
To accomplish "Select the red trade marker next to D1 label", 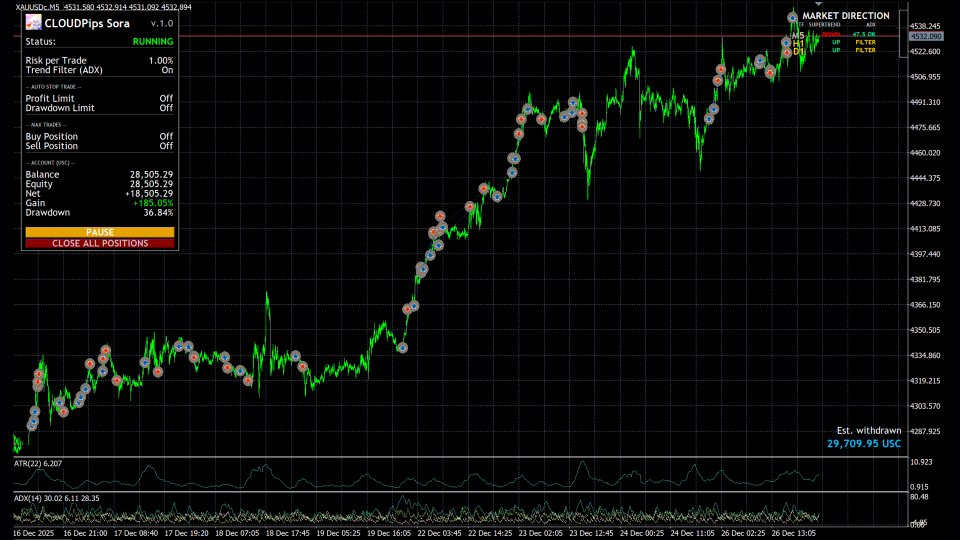I will coord(787,53).
